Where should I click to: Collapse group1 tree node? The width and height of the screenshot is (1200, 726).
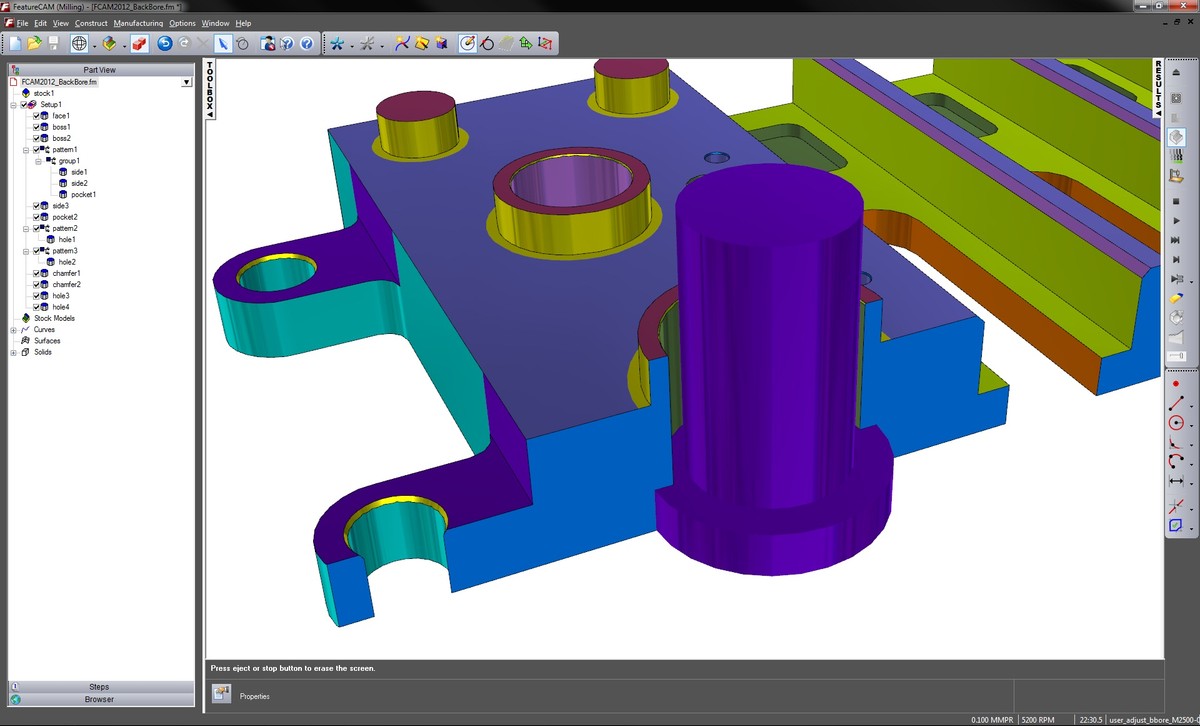coord(38,161)
